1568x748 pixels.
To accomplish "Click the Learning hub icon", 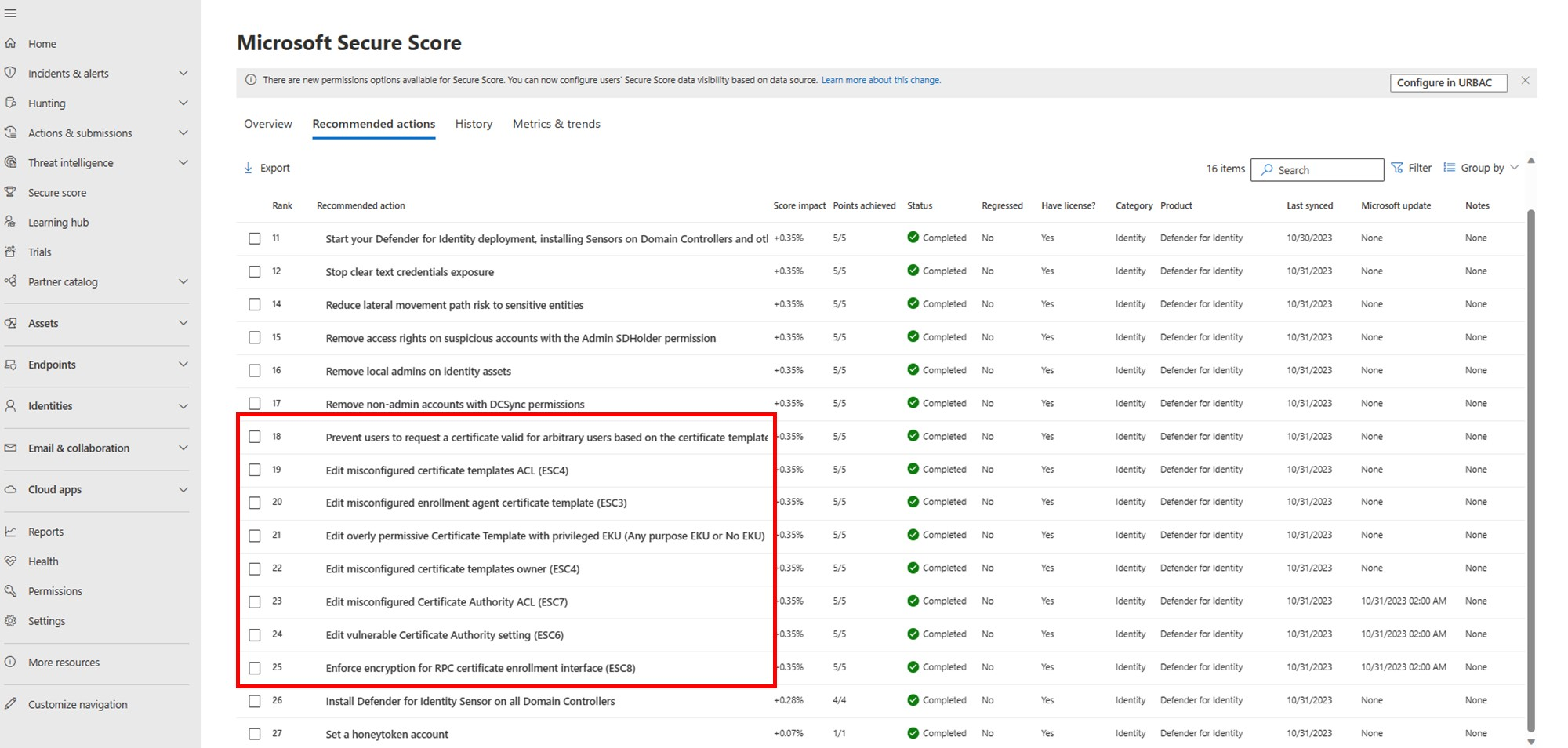I will [x=11, y=222].
